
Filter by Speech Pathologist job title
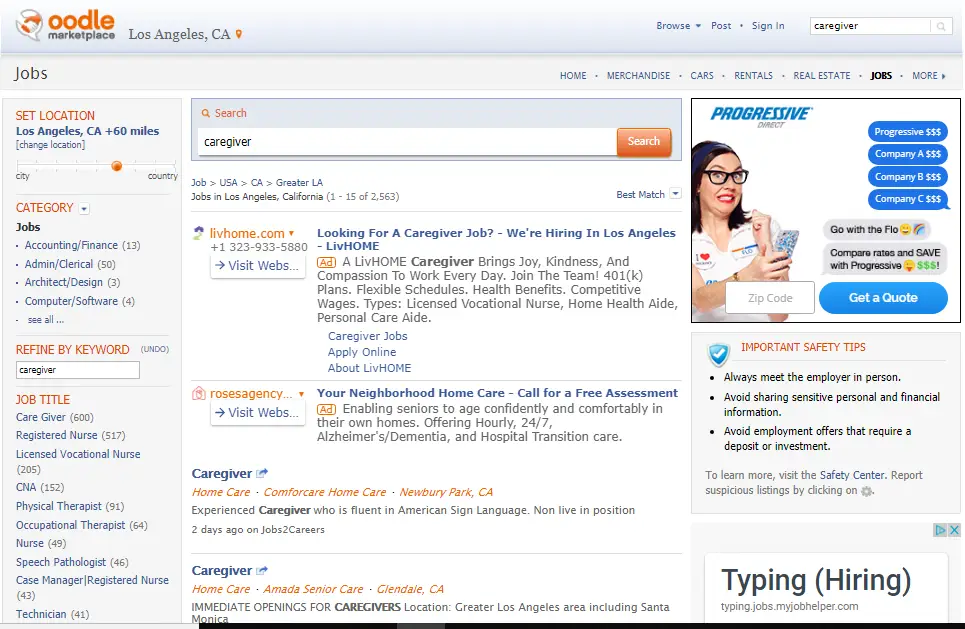(61, 562)
